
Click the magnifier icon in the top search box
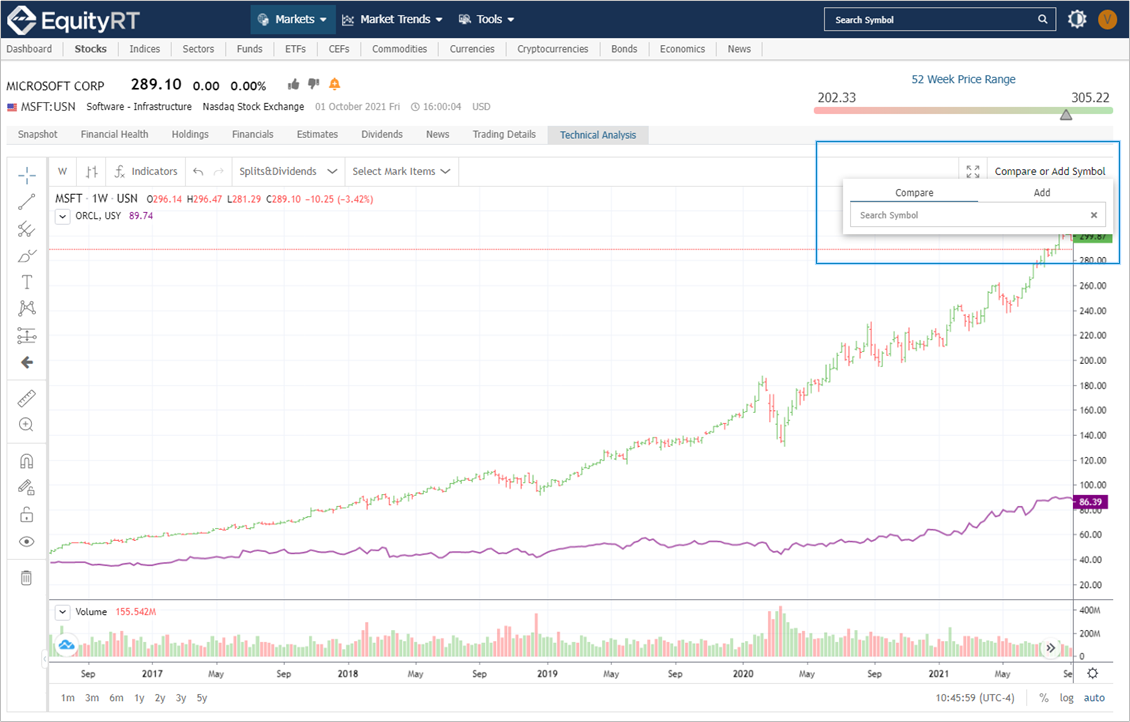1042,19
